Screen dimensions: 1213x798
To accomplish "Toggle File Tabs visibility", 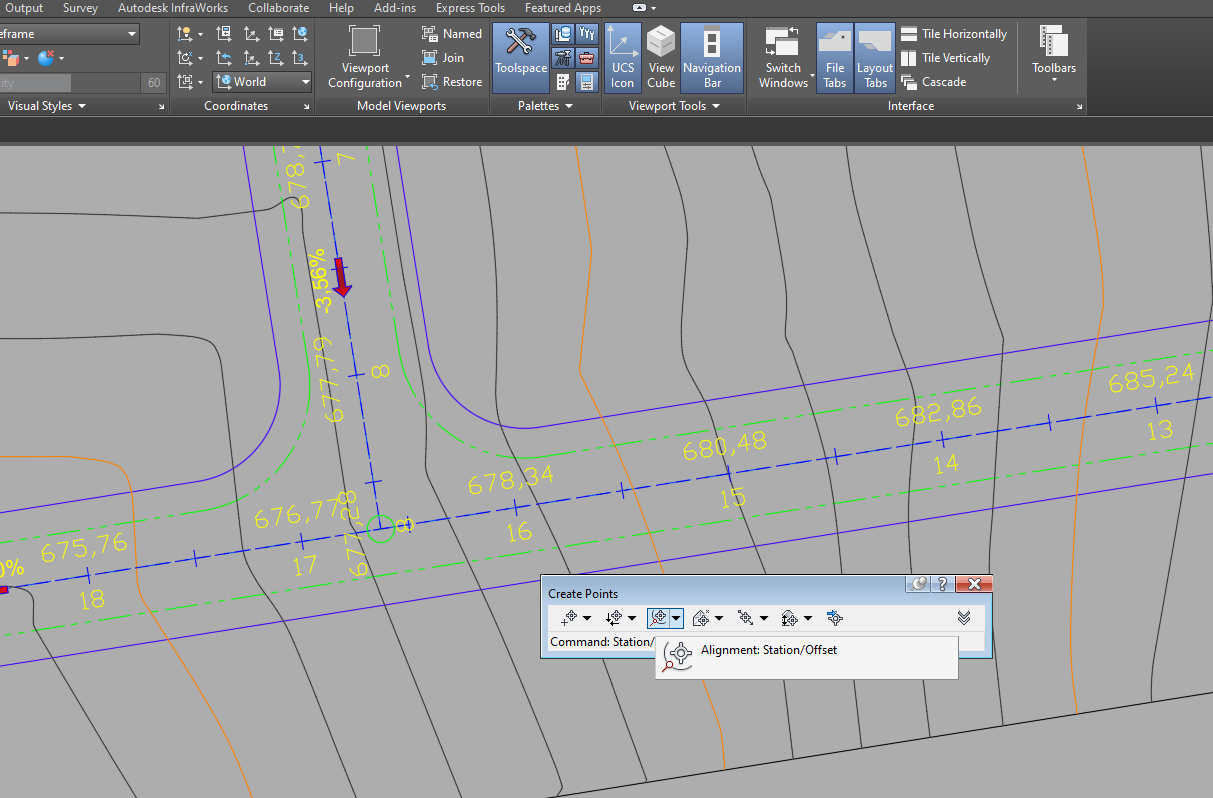I will (x=834, y=57).
